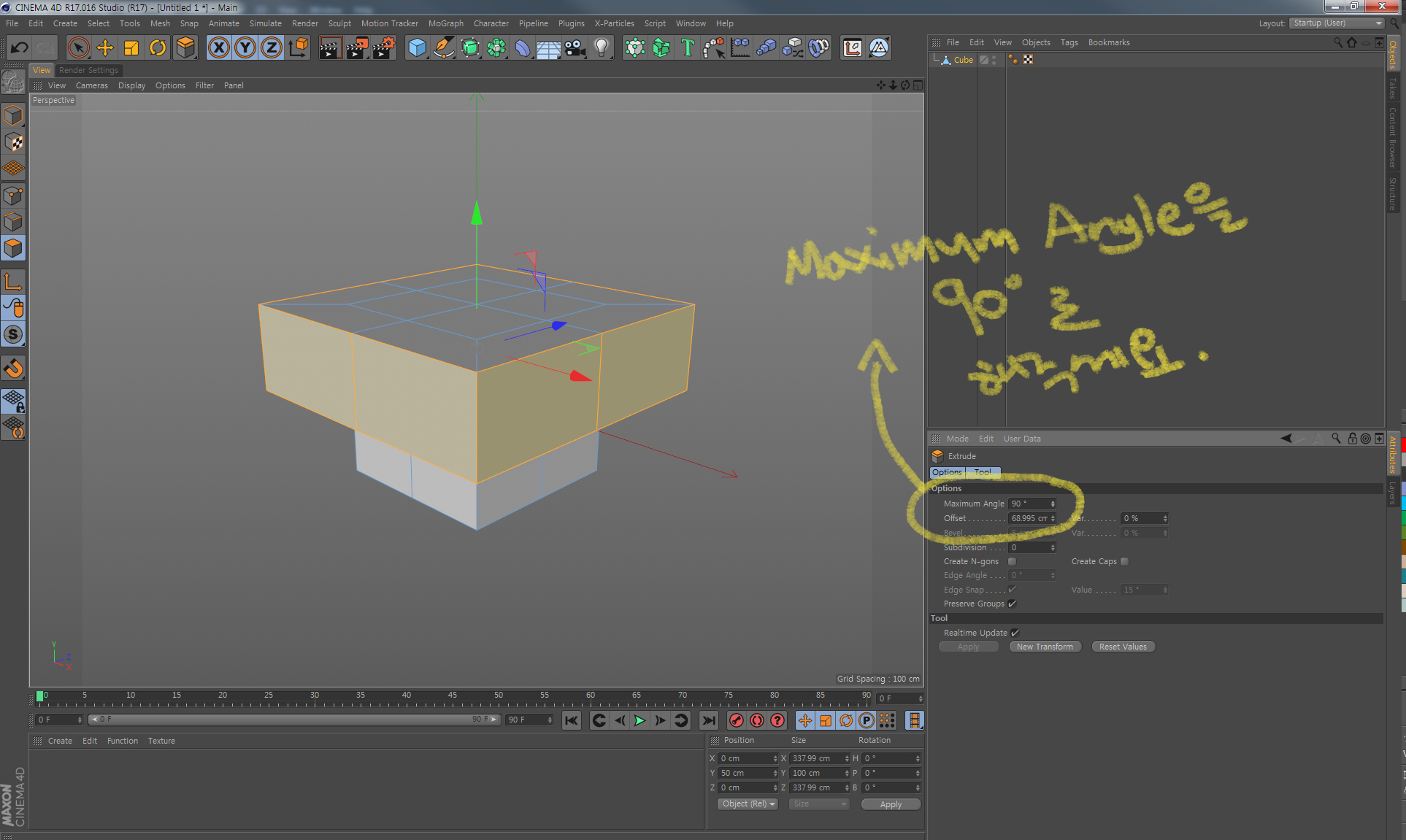The width and height of the screenshot is (1406, 840).
Task: Click the Attributes panel back arrow
Action: [x=1286, y=439]
